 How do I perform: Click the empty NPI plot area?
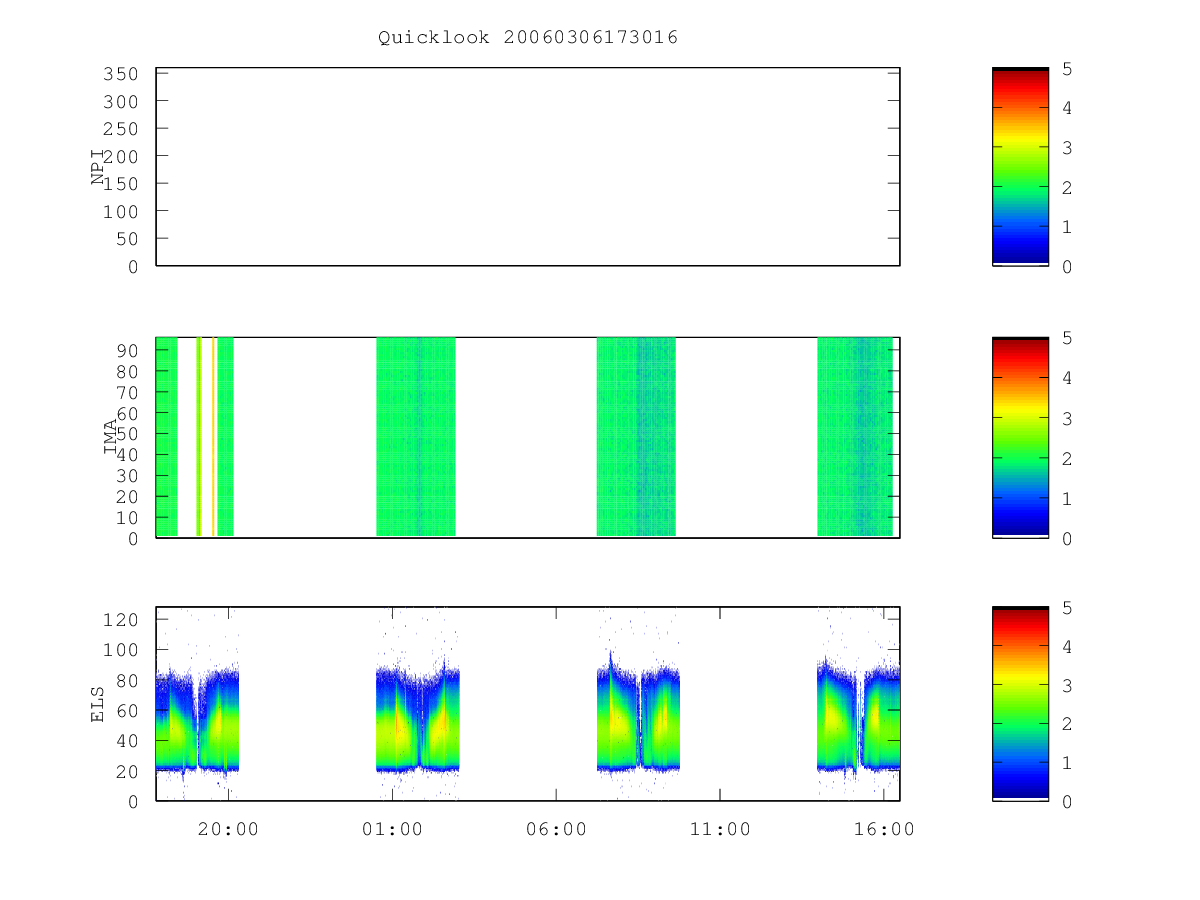pyautogui.click(x=528, y=167)
